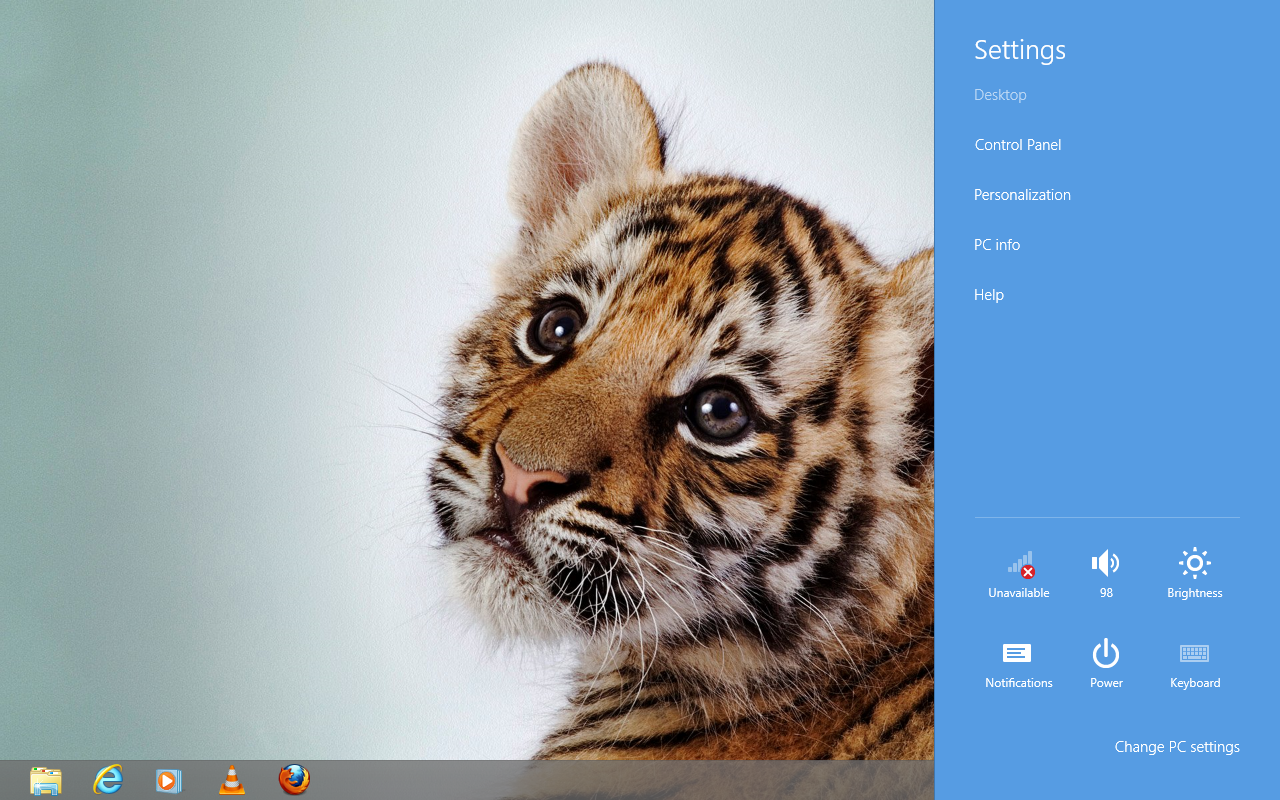Launch Firefox from taskbar

(x=294, y=780)
